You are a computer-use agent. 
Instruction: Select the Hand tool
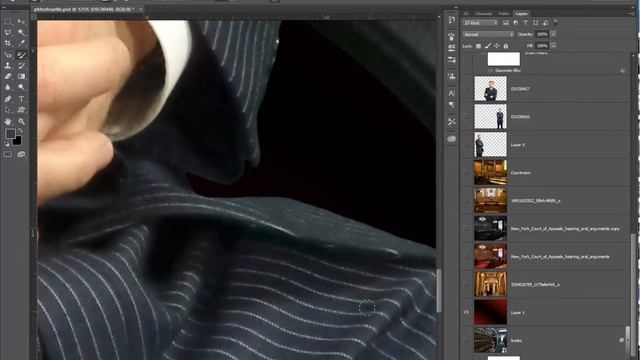click(x=8, y=121)
